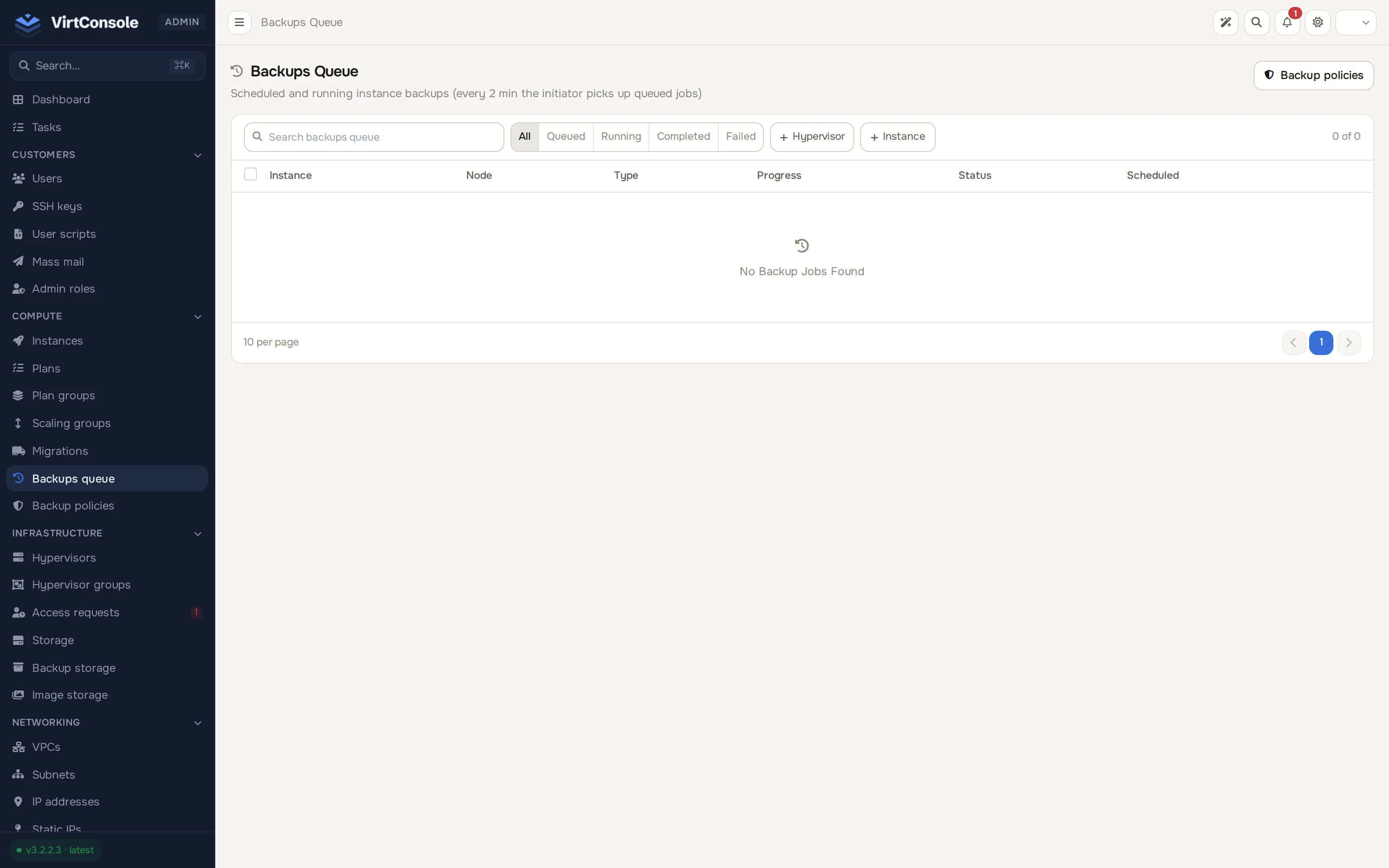Viewport: 1389px width, 868px height.
Task: Open Migrations page
Action: tap(107, 450)
